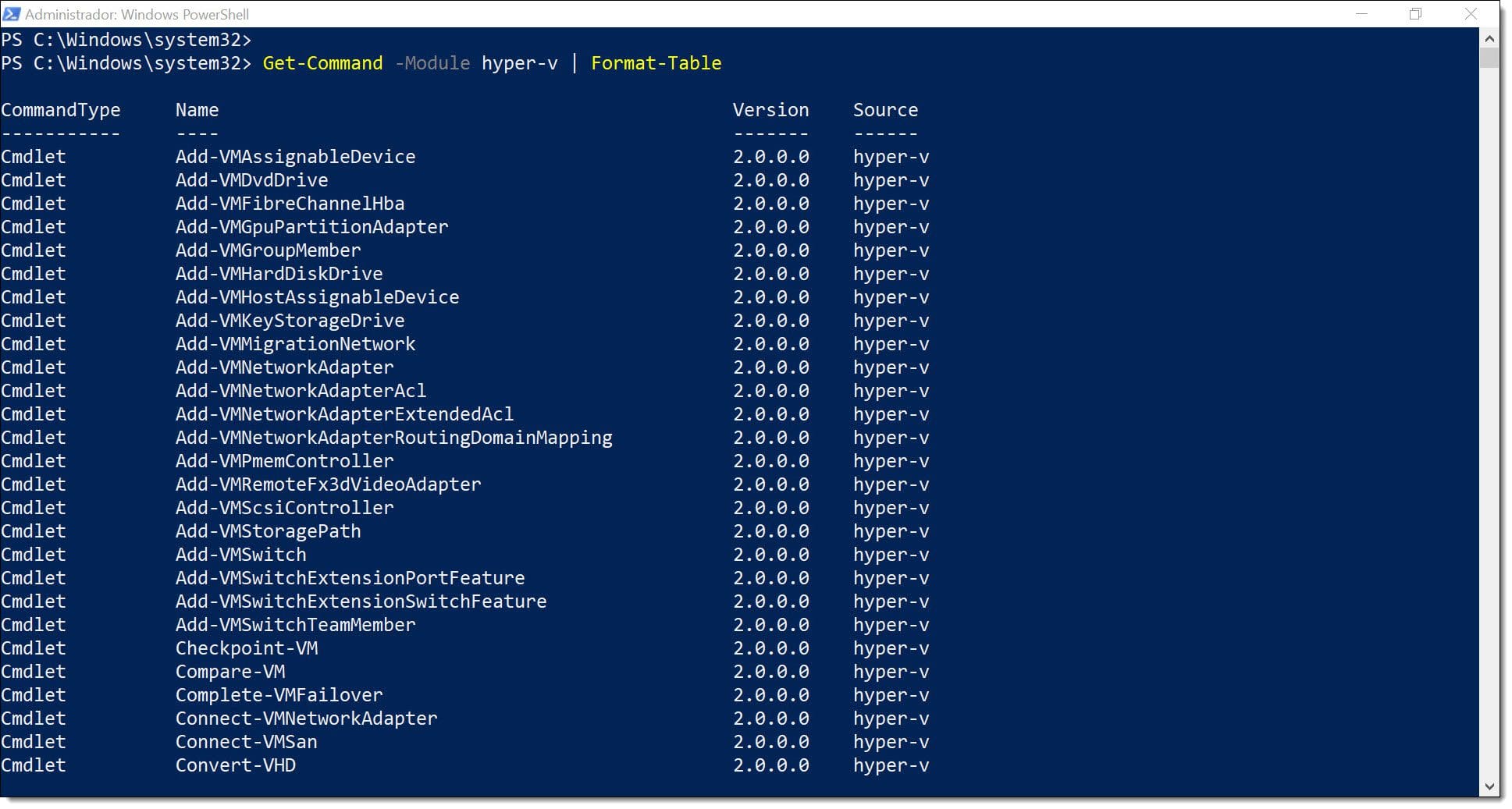1512x809 pixels.
Task: Click the Add-VMDvdDrive entry
Action: [251, 180]
